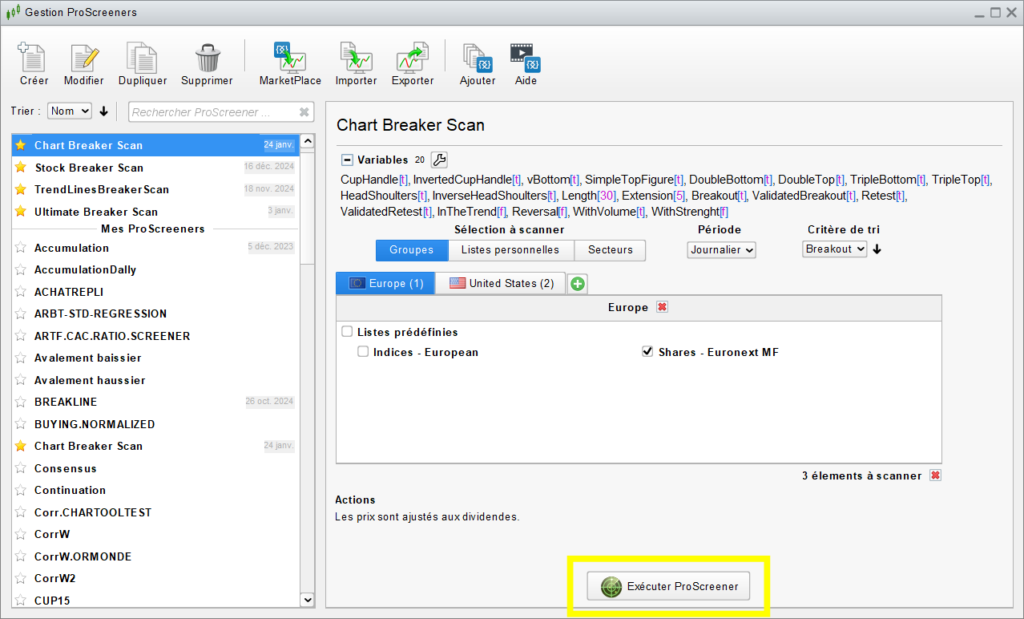Open the Critère de tri Breakout dropdown
Image resolution: width=1024 pixels, height=619 pixels.
pos(834,249)
